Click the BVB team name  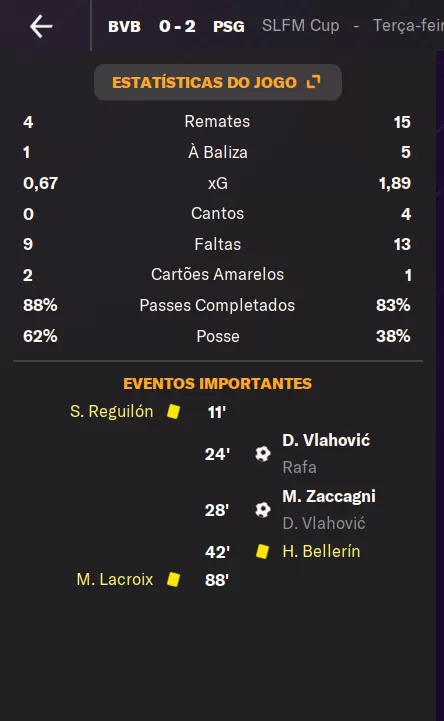[124, 26]
